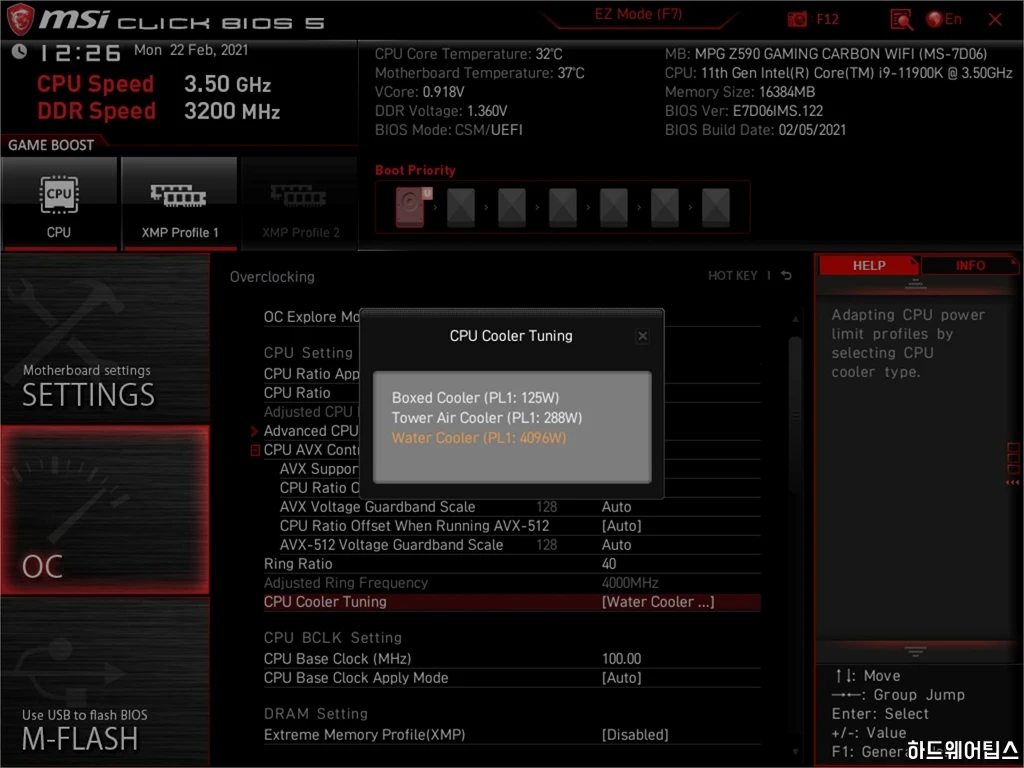Edit AVX-512 Voltage Guardband Scale Auto value

pyautogui.click(x=616, y=545)
